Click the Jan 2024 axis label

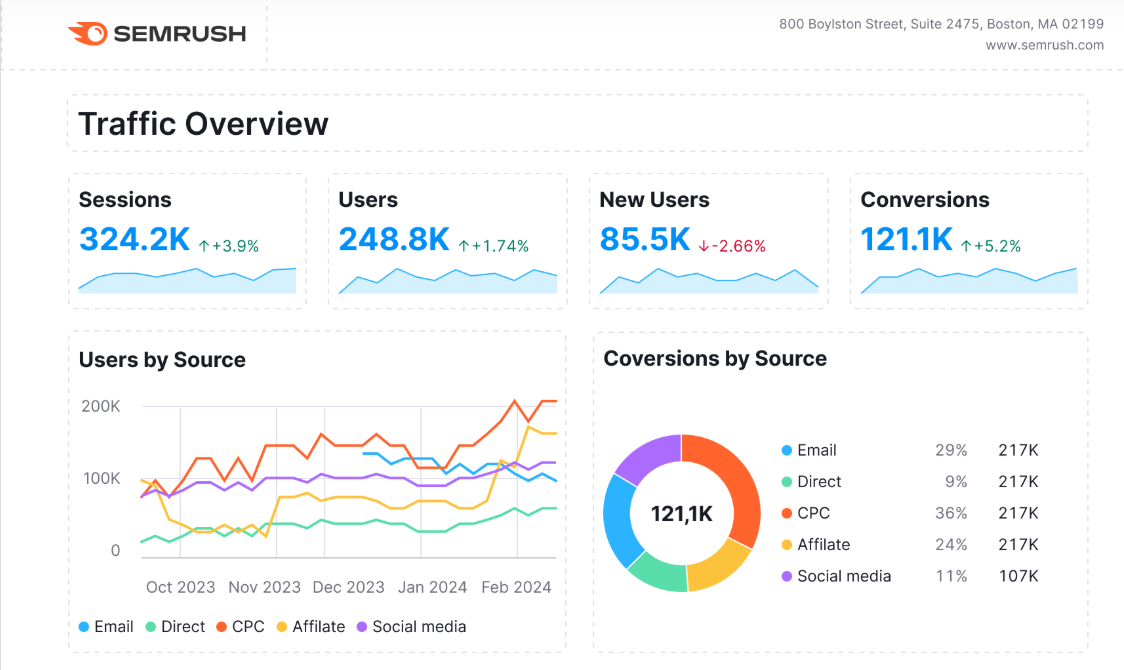click(x=432, y=587)
